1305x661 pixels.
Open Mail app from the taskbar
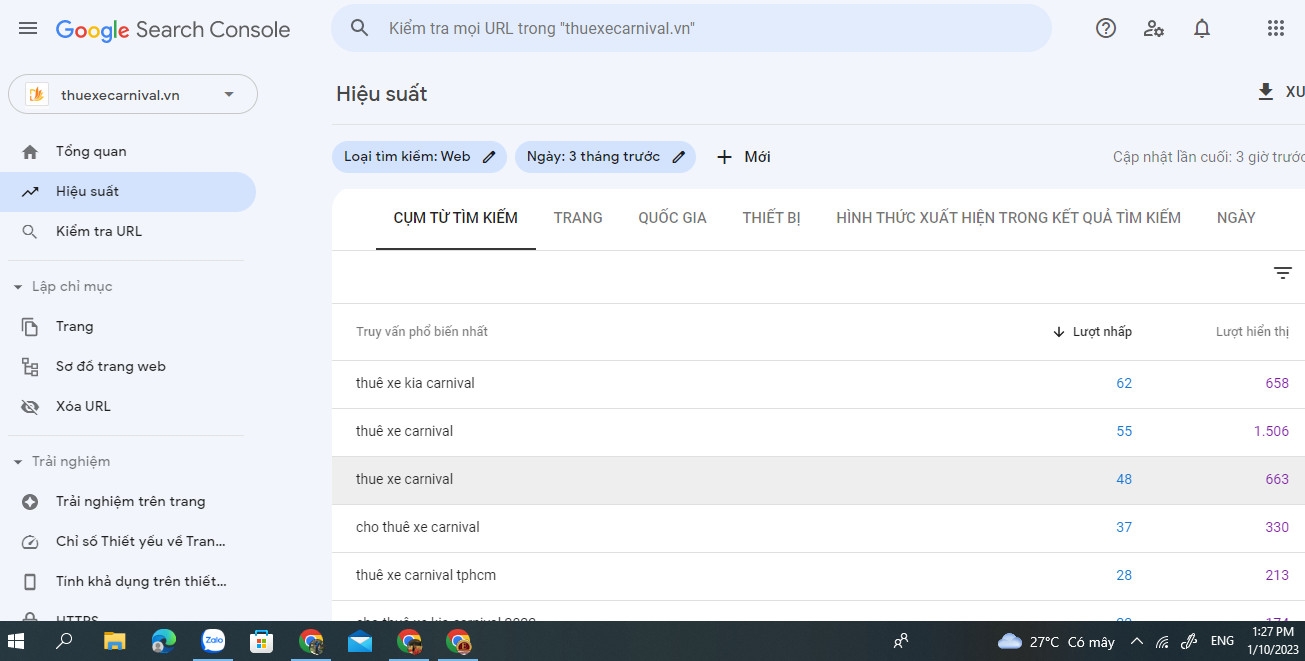pos(360,642)
